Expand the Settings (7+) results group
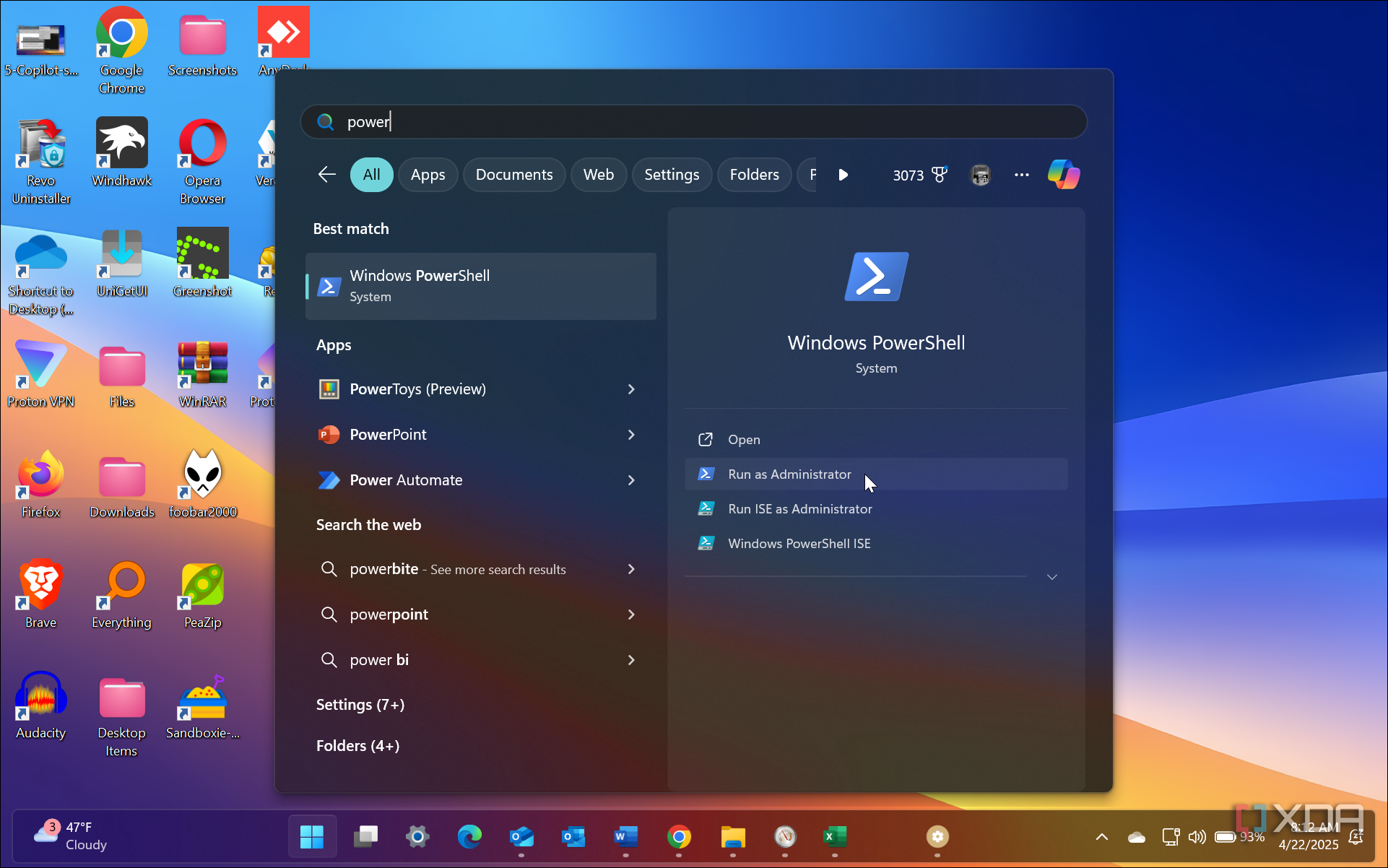Screen dimensions: 1388x868 pyautogui.click(x=360, y=705)
